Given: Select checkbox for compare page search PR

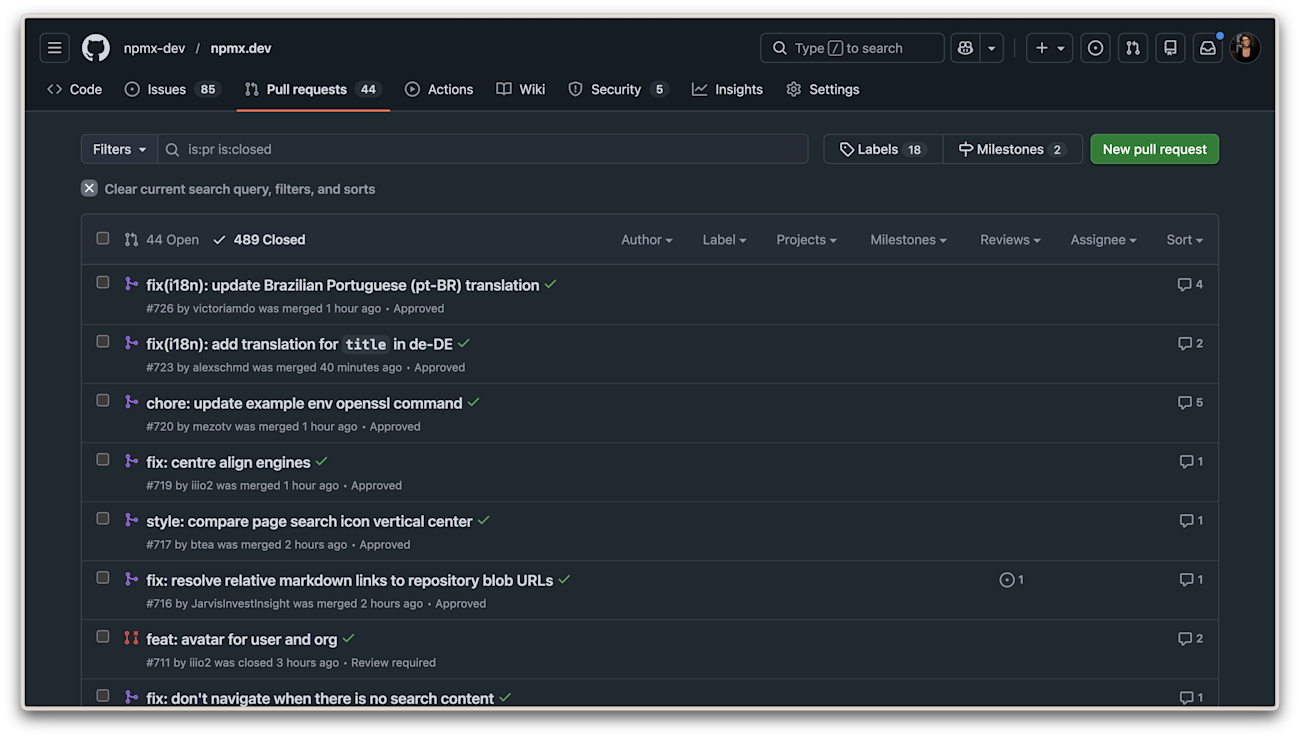Looking at the screenshot, I should (103, 518).
